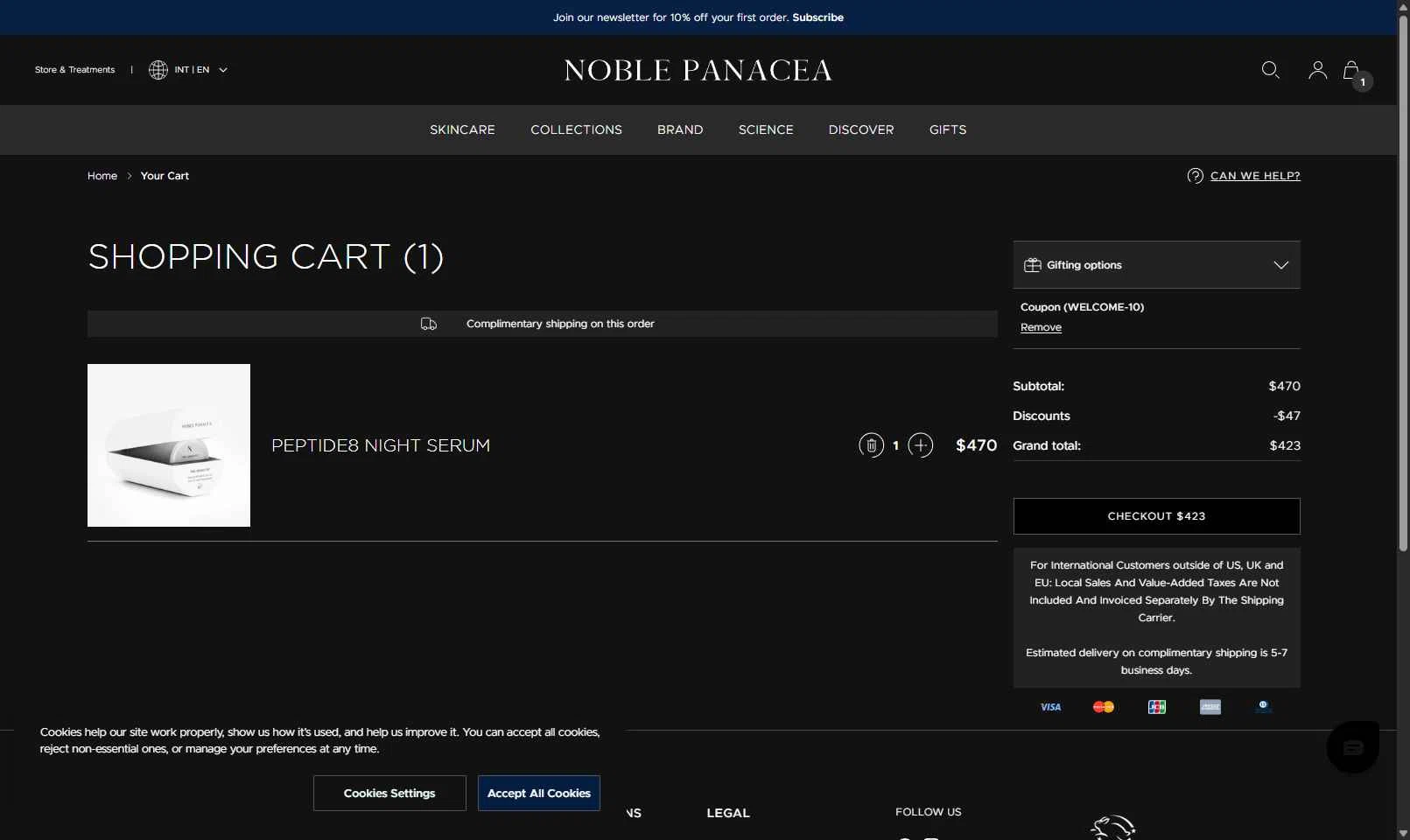1410x840 pixels.
Task: Click the cart count badge
Action: pyautogui.click(x=1363, y=82)
